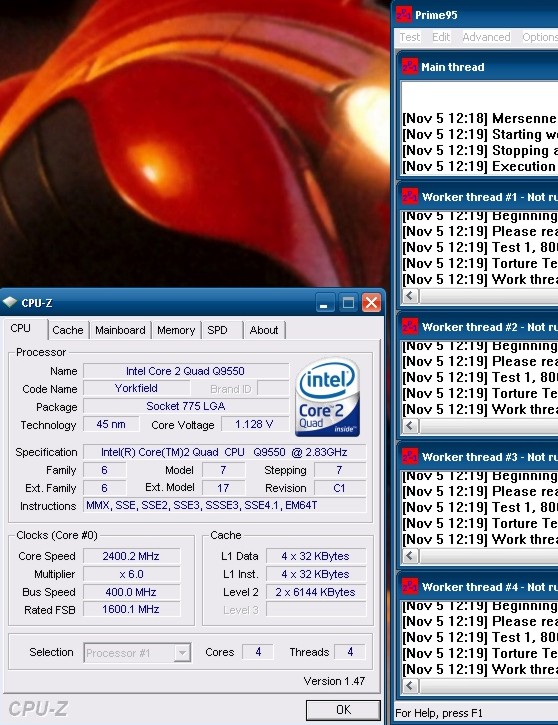
Task: Click the Prime95 title bar icon
Action: (404, 14)
